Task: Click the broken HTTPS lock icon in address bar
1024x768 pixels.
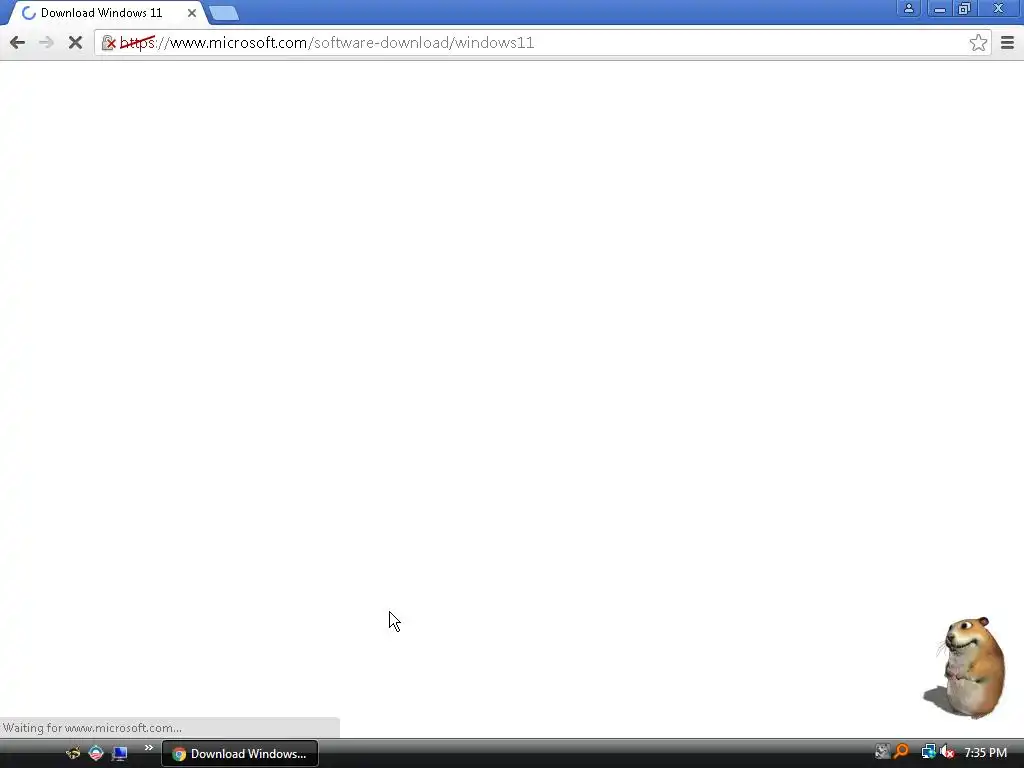Action: 108,43
